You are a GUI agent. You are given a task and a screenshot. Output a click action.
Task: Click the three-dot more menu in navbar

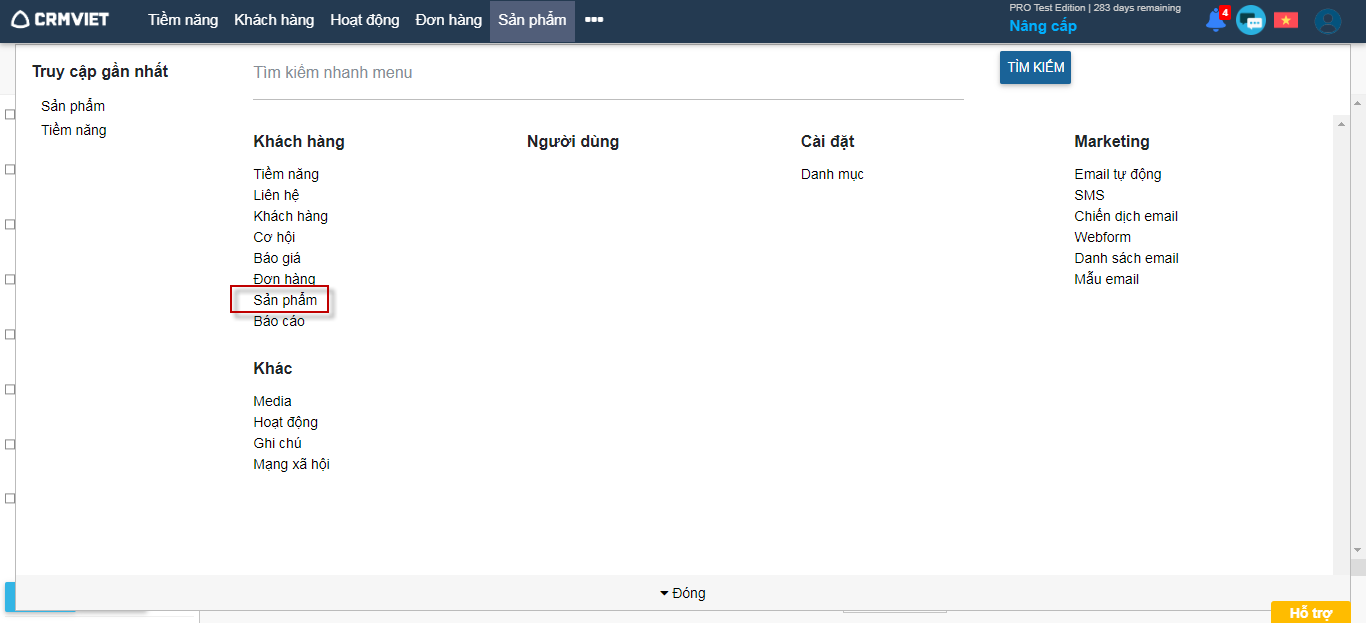point(594,20)
